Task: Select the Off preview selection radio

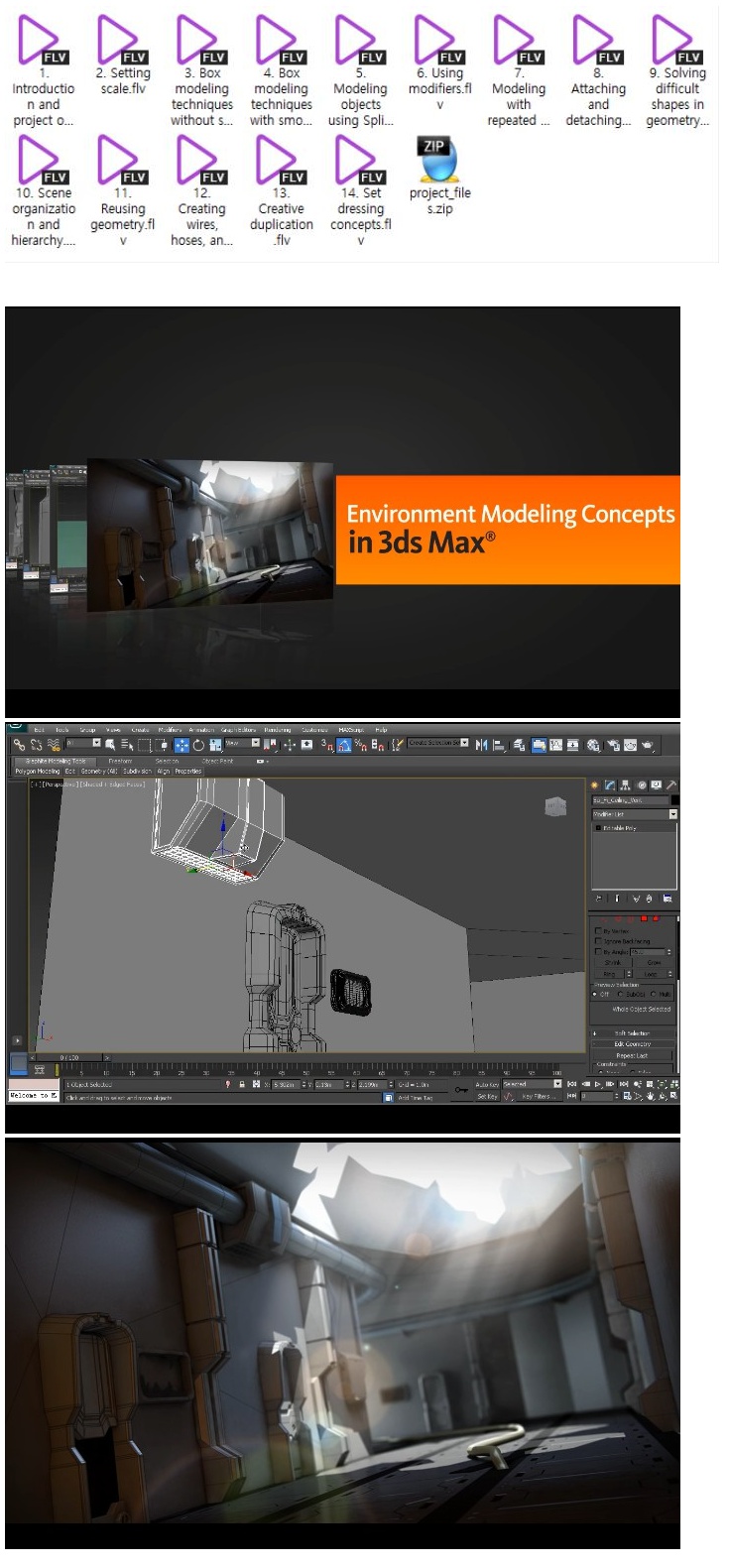Action: pos(594,994)
